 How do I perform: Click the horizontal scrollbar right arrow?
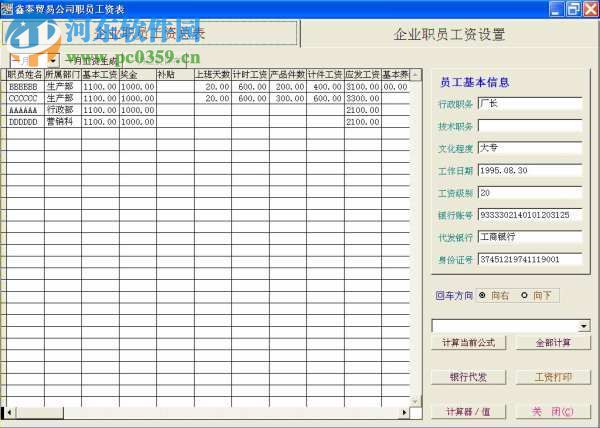tap(404, 413)
